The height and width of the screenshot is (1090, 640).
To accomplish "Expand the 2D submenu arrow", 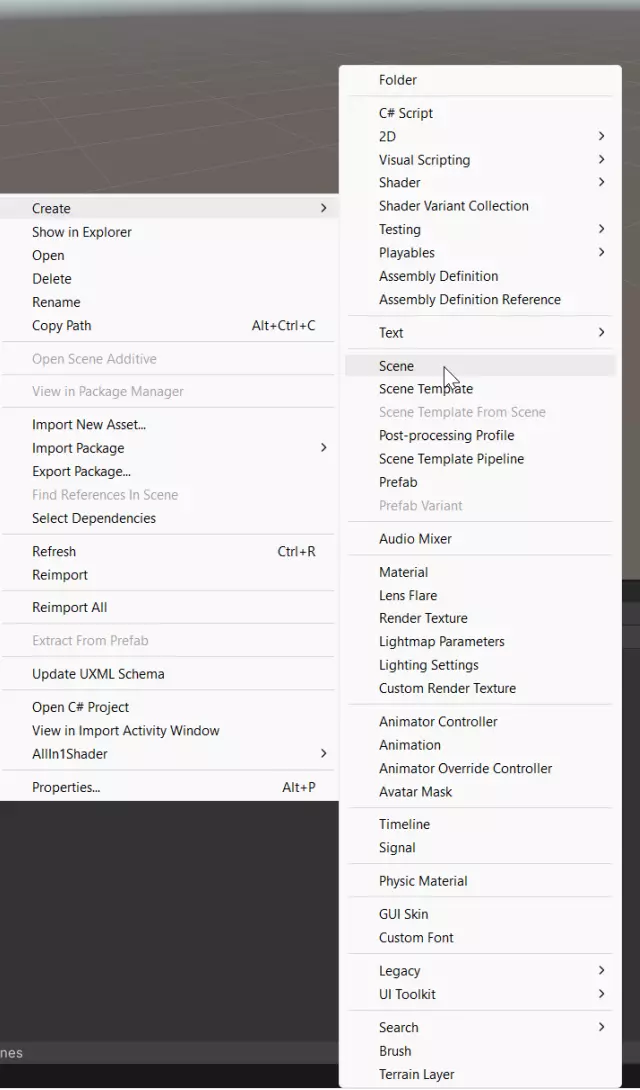I will click(x=601, y=136).
